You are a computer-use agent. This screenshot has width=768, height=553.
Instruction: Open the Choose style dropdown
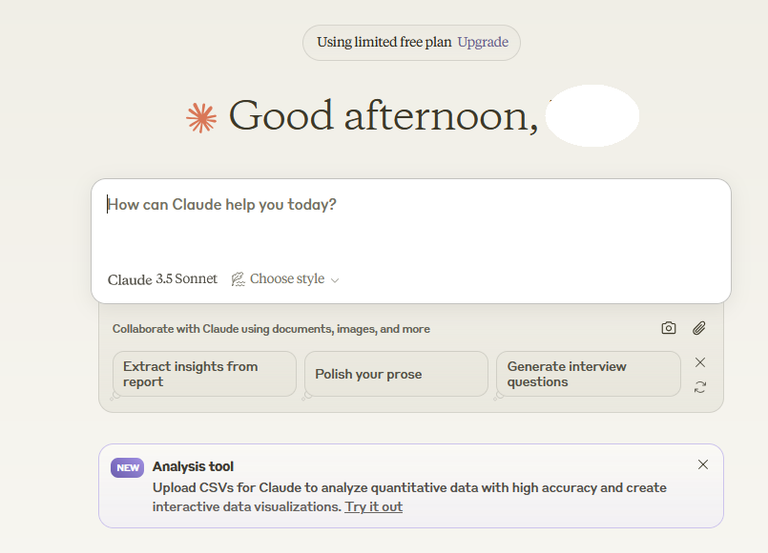(286, 279)
